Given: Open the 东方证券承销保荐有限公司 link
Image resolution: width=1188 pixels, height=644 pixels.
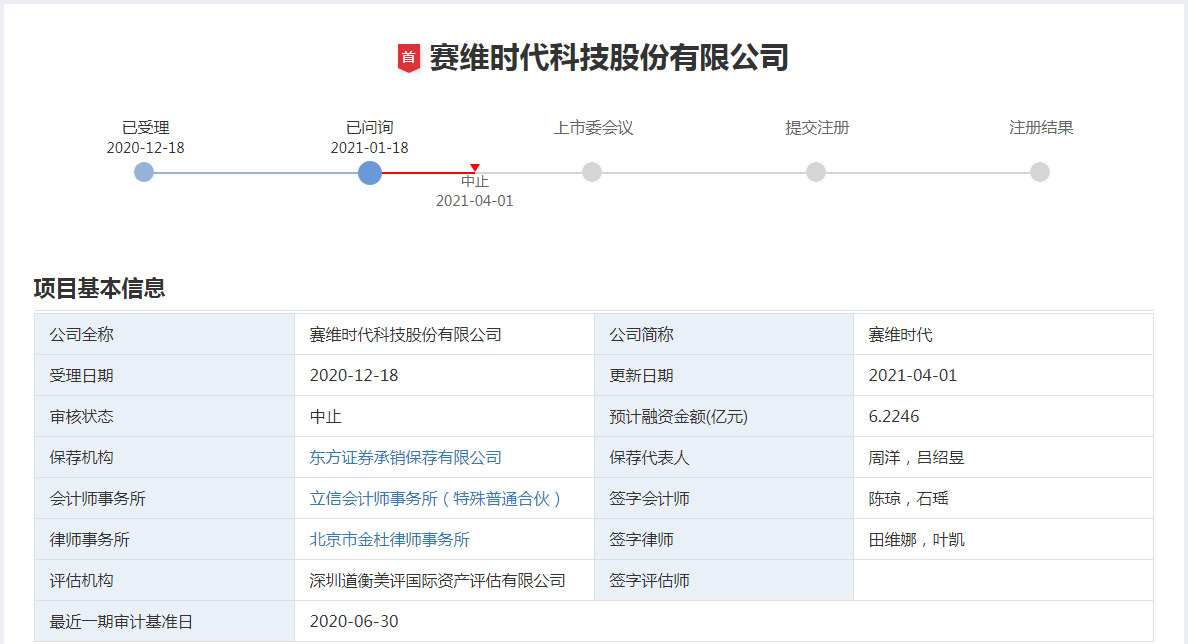Looking at the screenshot, I should click(x=405, y=458).
